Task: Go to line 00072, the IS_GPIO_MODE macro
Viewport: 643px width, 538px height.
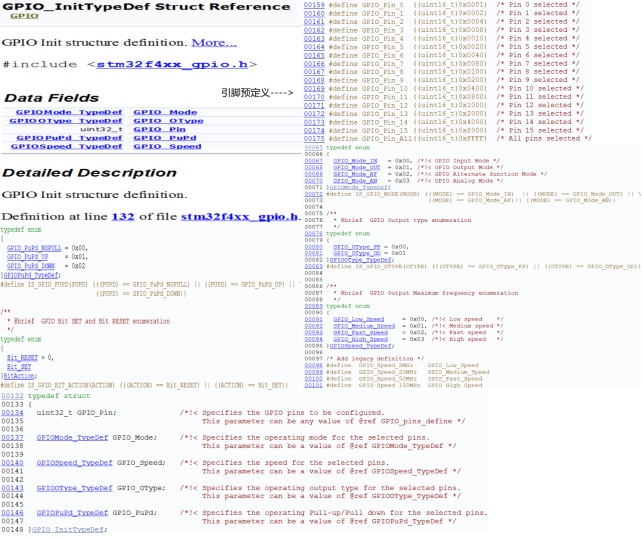Action: pos(314,194)
